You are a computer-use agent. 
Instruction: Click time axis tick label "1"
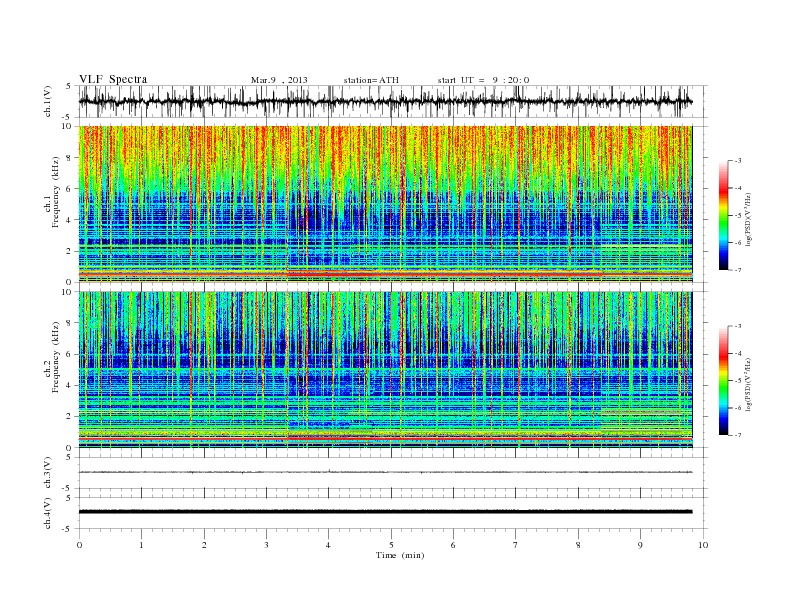coord(142,545)
